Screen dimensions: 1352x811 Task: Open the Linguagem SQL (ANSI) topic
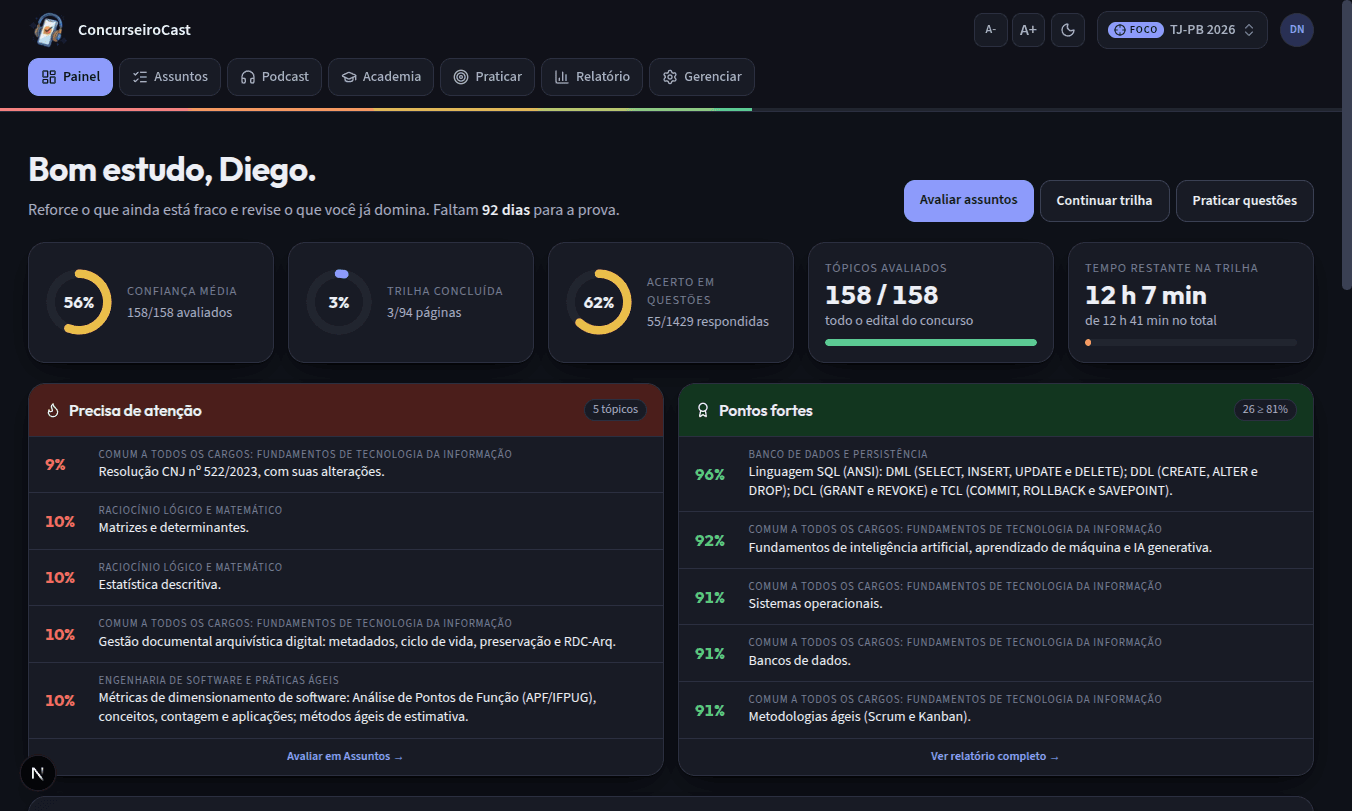tap(996, 474)
